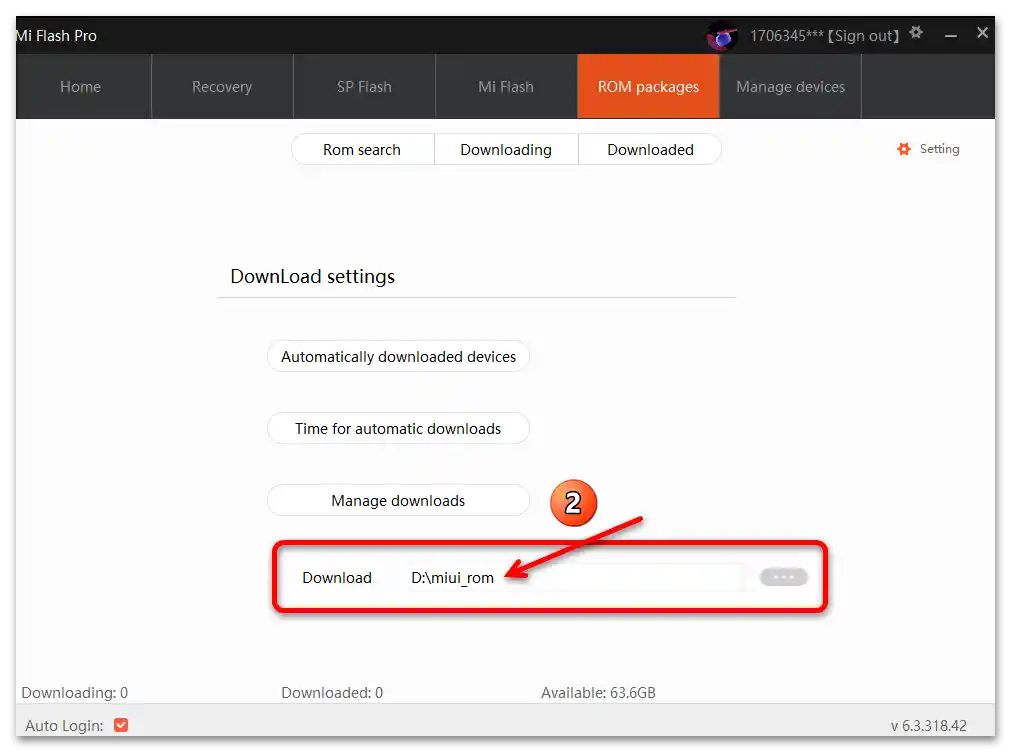1011x752 pixels.
Task: Click the Available: 63.6GB status text
Action: pyautogui.click(x=598, y=693)
